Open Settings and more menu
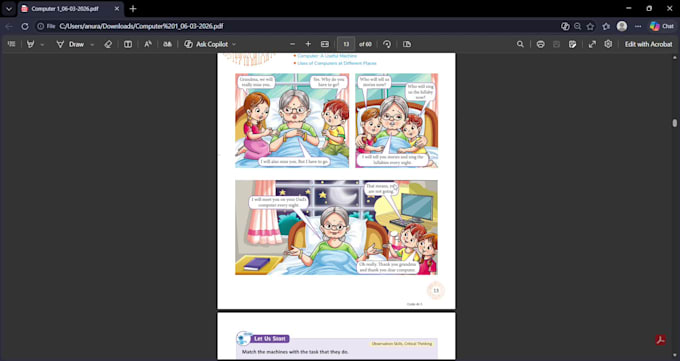 (x=638, y=26)
